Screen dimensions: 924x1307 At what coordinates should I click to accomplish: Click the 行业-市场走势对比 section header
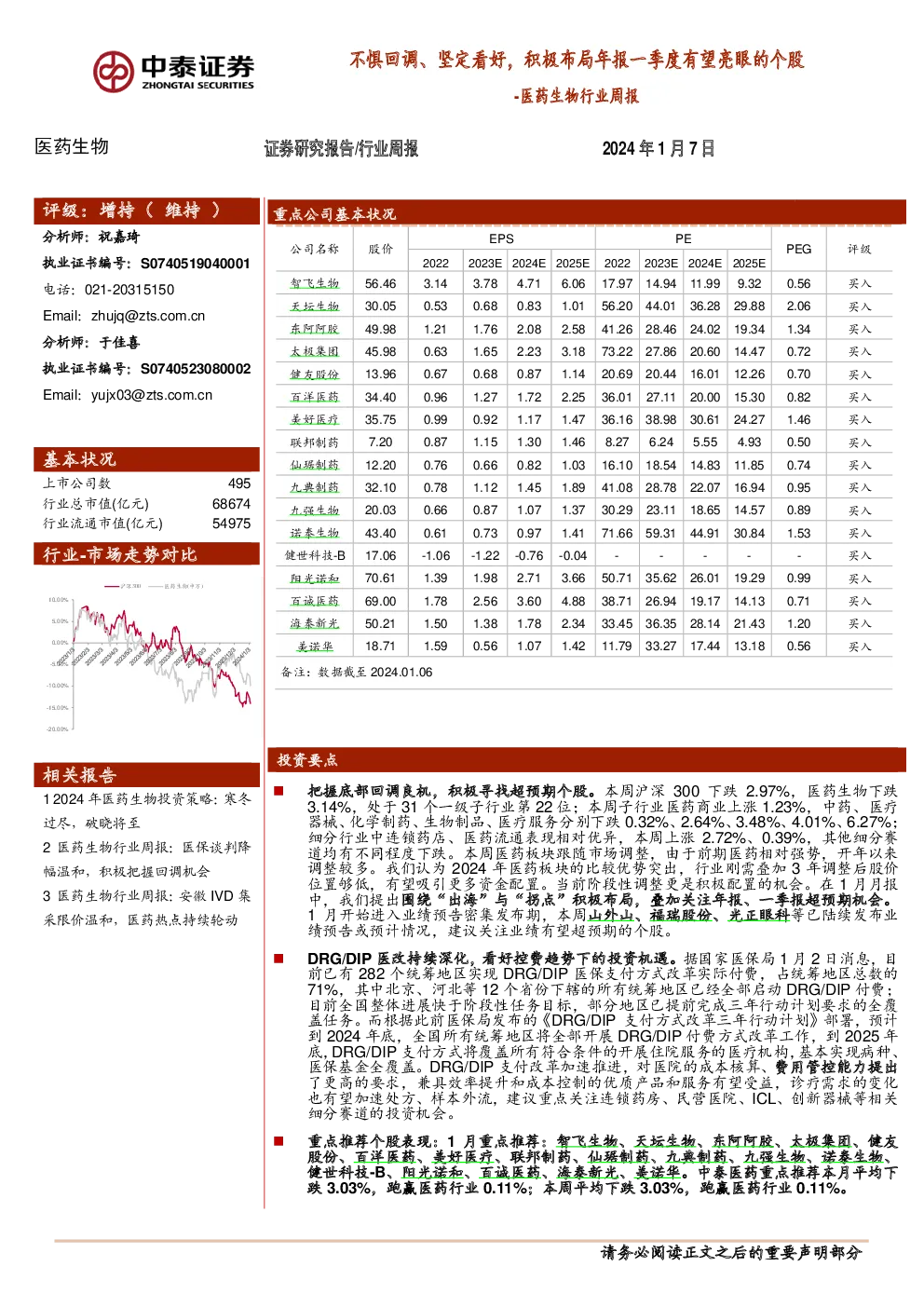pos(147,554)
